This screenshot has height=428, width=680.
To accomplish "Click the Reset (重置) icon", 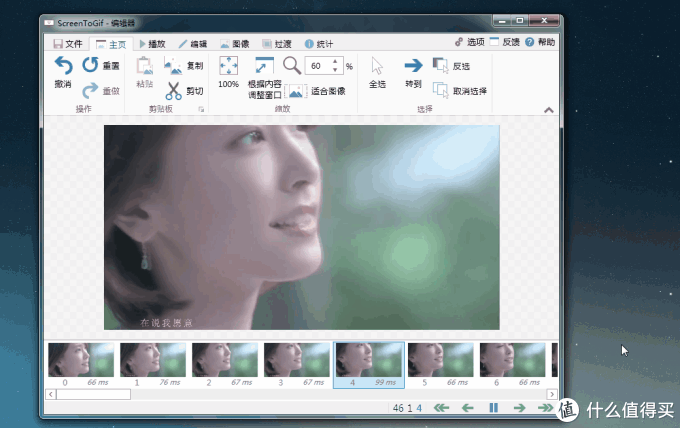I will 90,65.
